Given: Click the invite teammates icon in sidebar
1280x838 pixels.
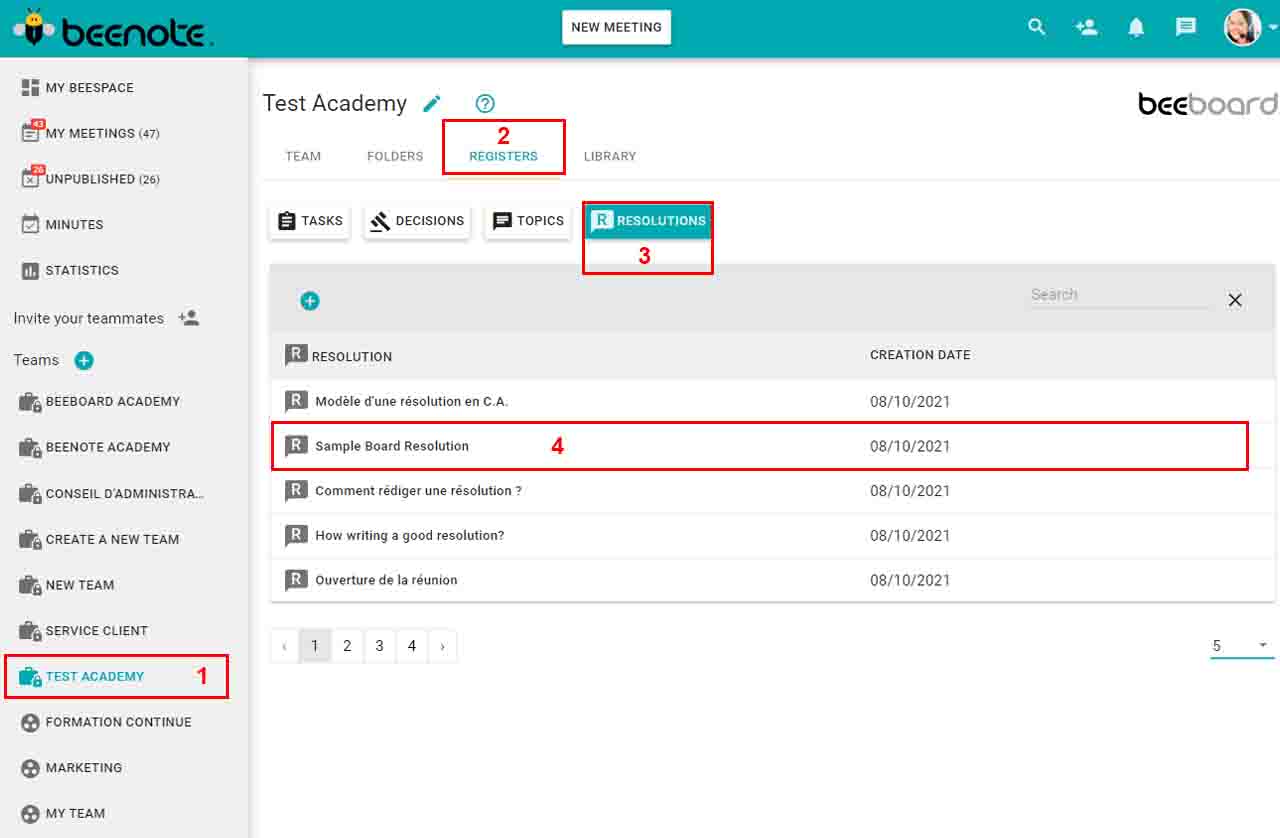Looking at the screenshot, I should coord(189,318).
